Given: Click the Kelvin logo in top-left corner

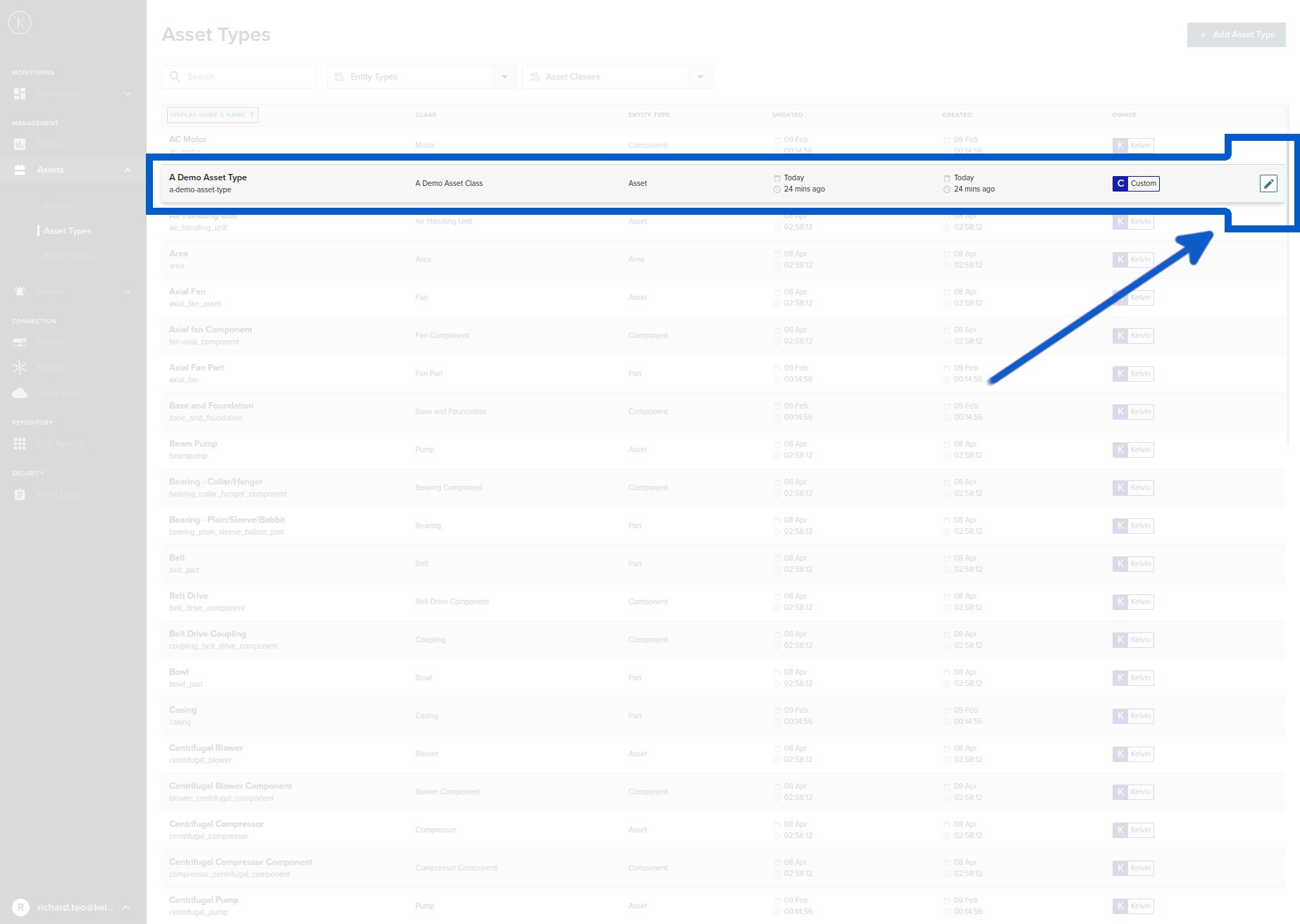Looking at the screenshot, I should pos(20,22).
